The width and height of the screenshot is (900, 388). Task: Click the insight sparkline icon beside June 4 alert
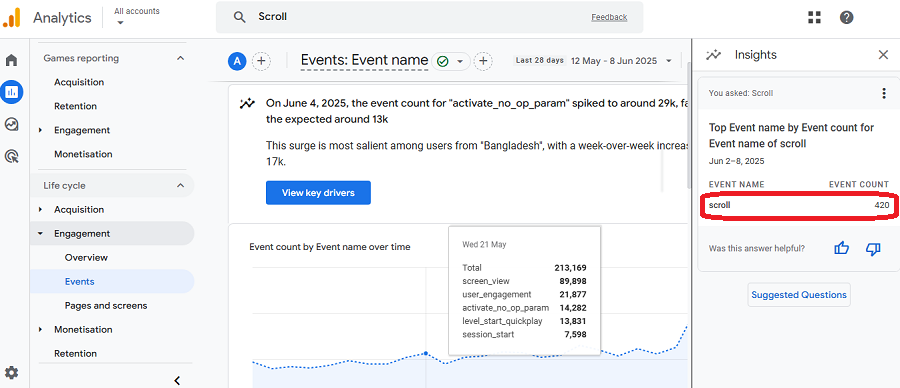click(247, 104)
